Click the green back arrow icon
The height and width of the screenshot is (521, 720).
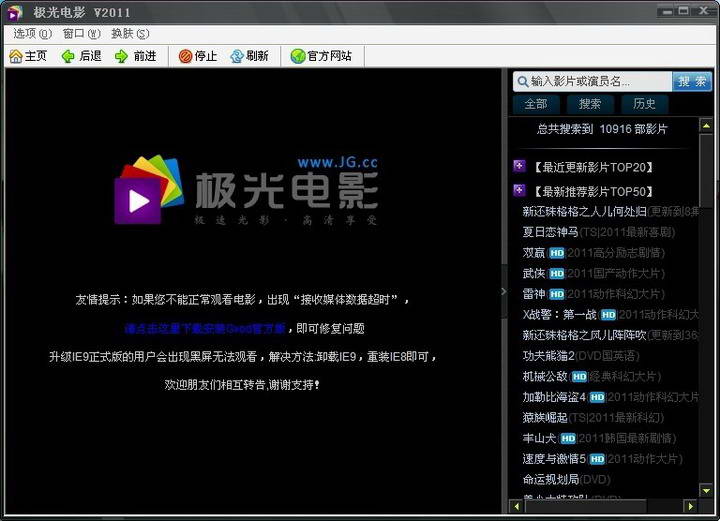[x=68, y=56]
